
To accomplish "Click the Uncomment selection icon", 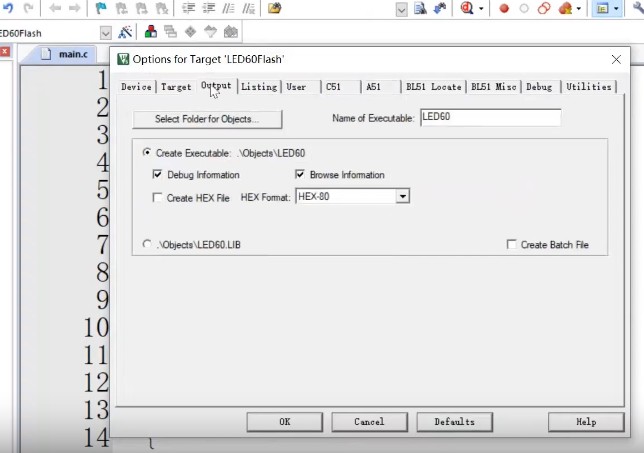I will tap(248, 8).
